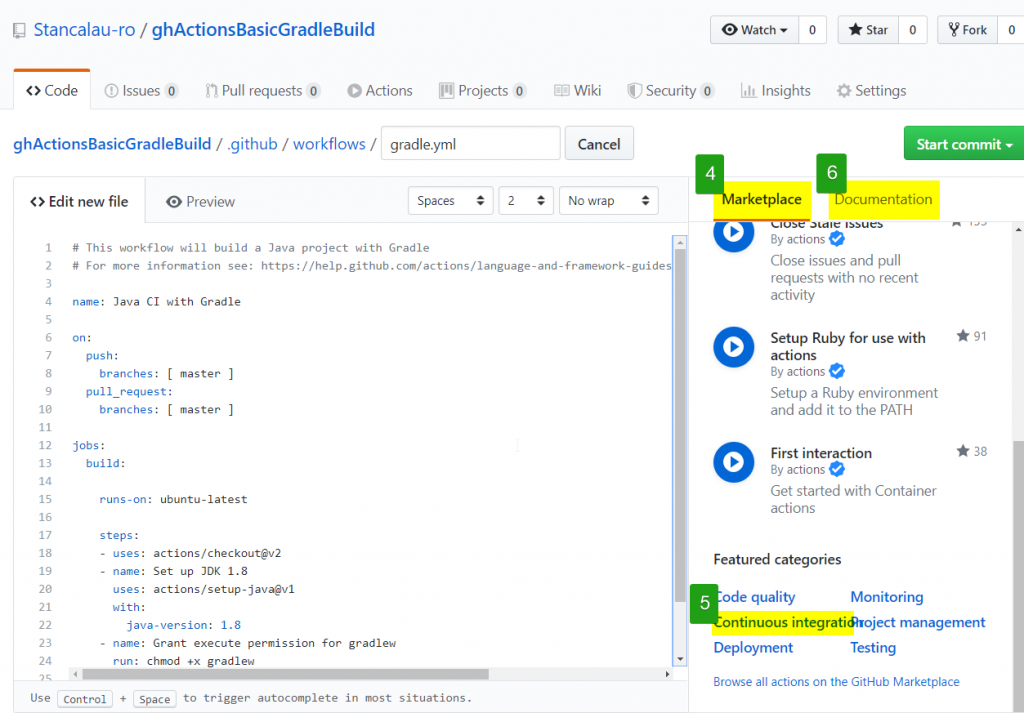Click the Close Stale Issues play icon
This screenshot has height=713, width=1024.
pos(733,232)
